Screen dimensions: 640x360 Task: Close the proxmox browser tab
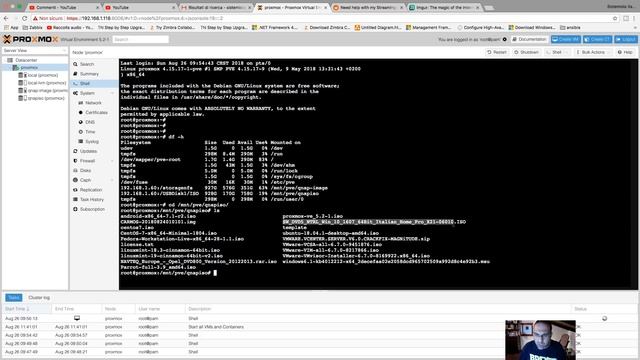pyautogui.click(x=325, y=7)
